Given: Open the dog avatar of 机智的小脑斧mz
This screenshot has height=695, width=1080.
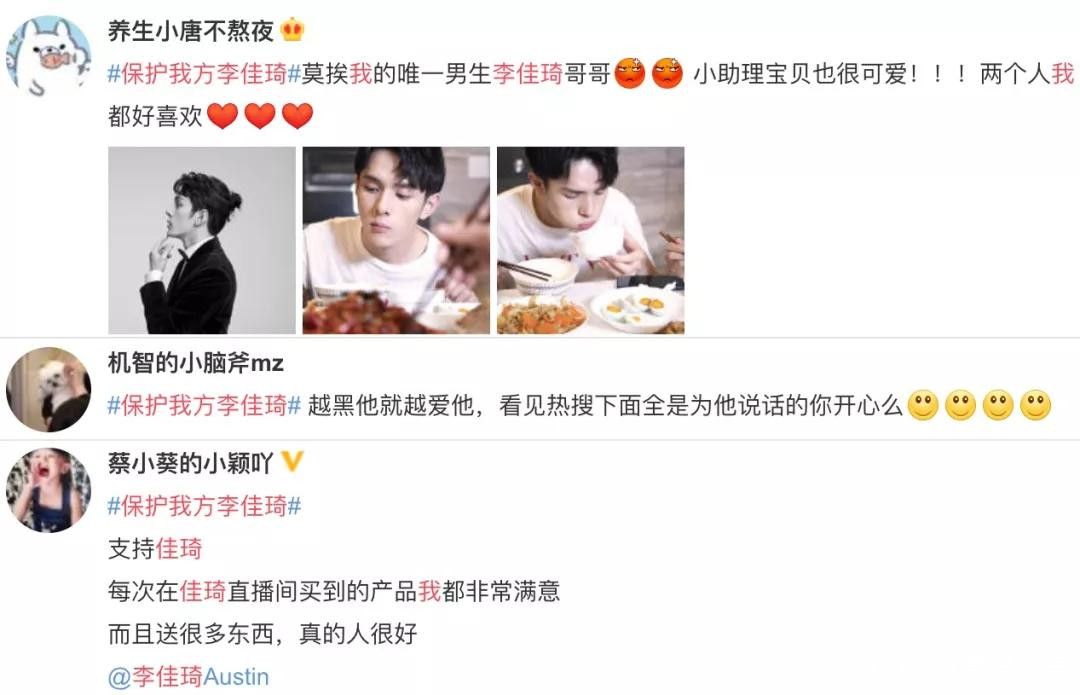Looking at the screenshot, I should coord(48,389).
